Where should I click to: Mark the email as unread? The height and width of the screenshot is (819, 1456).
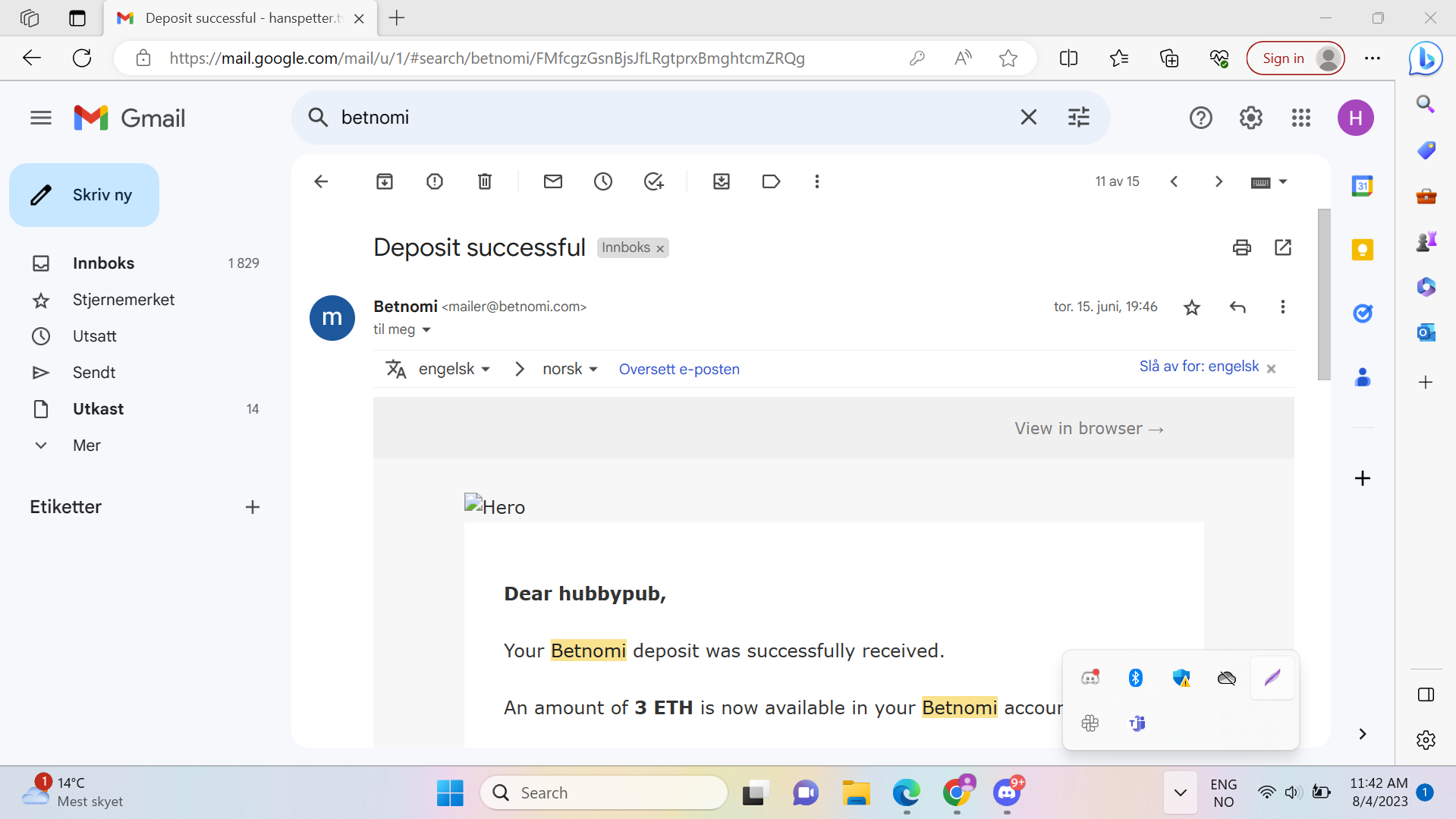coord(553,181)
